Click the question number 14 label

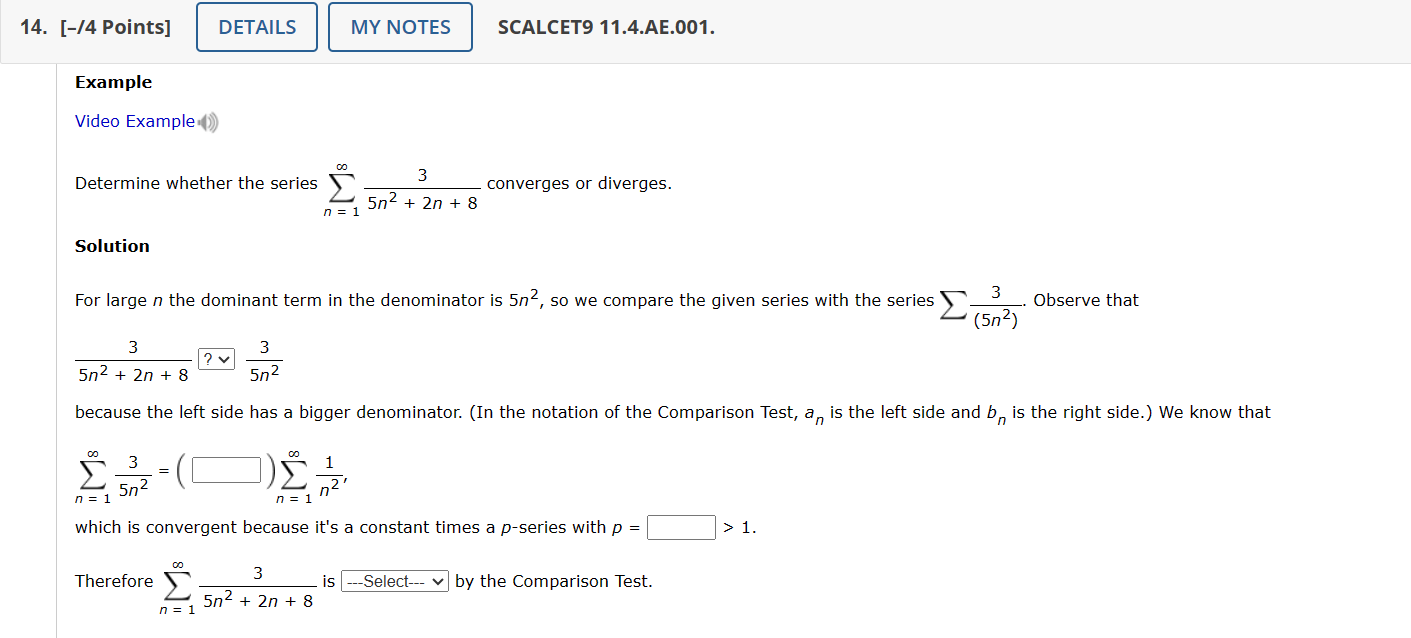[33, 27]
